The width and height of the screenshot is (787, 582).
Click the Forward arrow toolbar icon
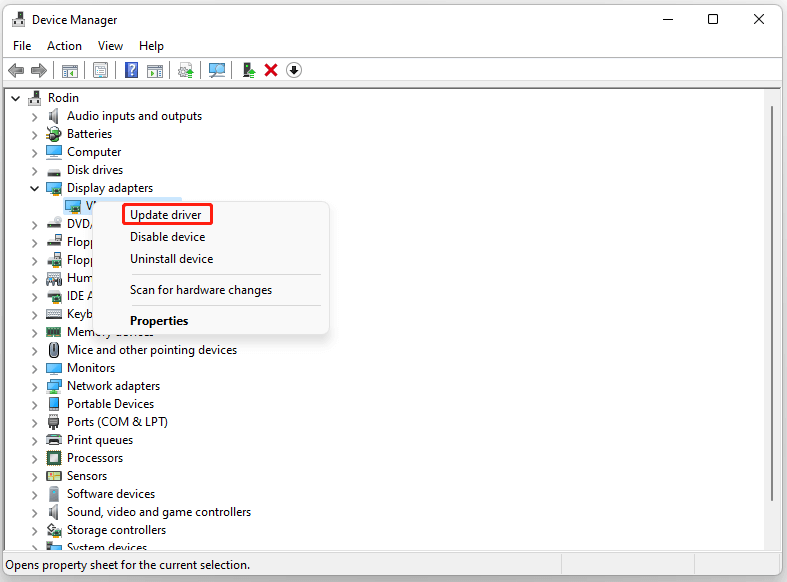point(39,70)
